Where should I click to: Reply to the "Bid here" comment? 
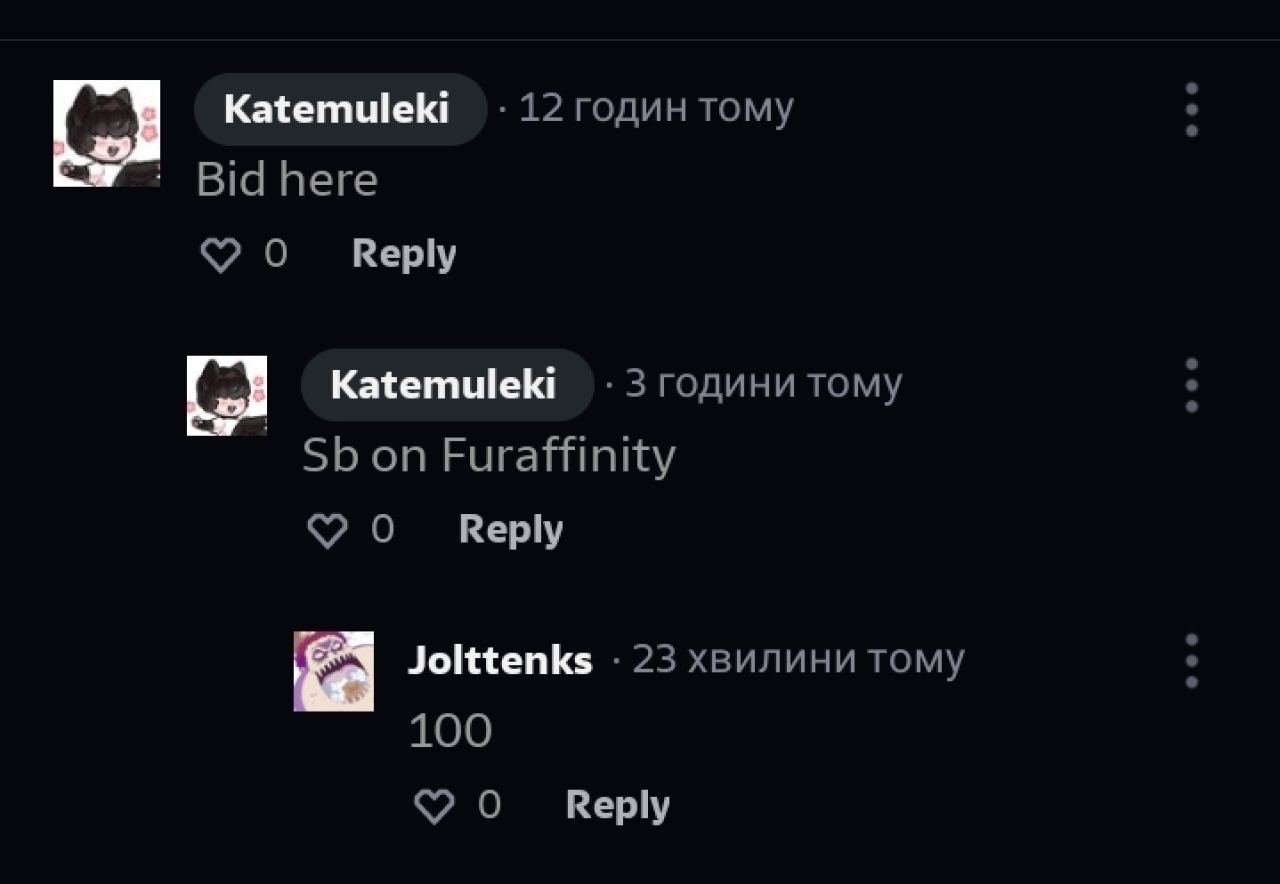(x=404, y=254)
